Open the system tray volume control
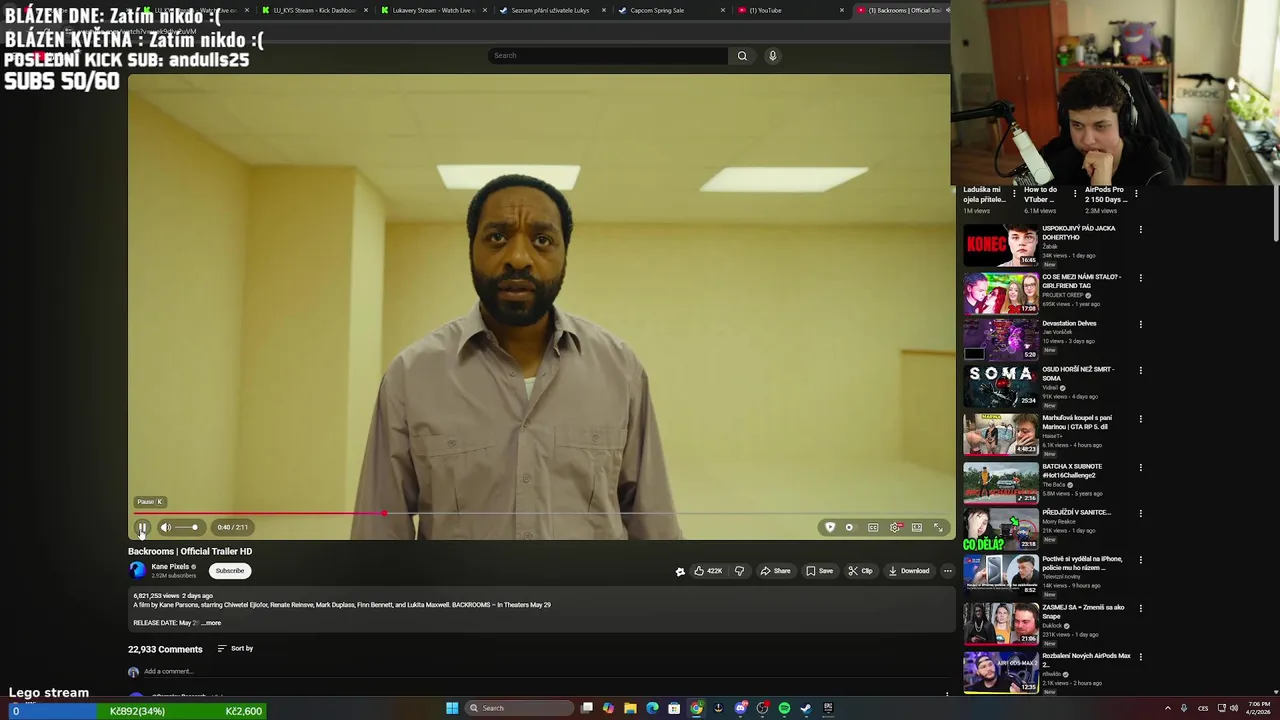This screenshot has width=1280, height=720. [1234, 708]
